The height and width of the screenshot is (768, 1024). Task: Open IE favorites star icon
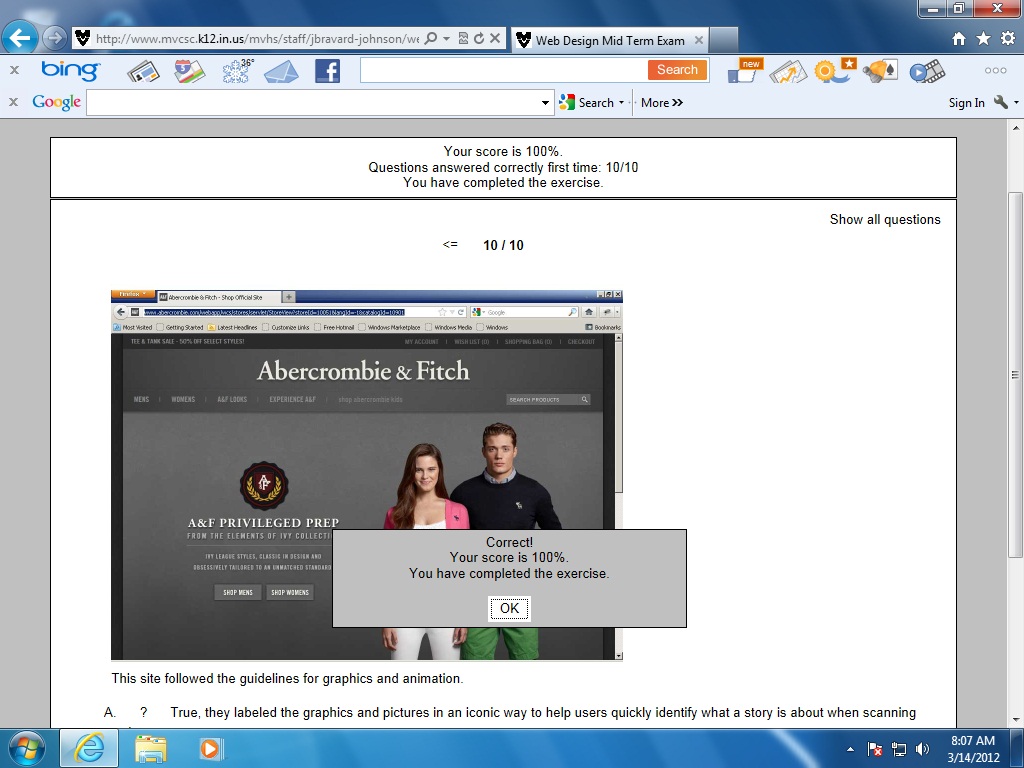pos(983,39)
